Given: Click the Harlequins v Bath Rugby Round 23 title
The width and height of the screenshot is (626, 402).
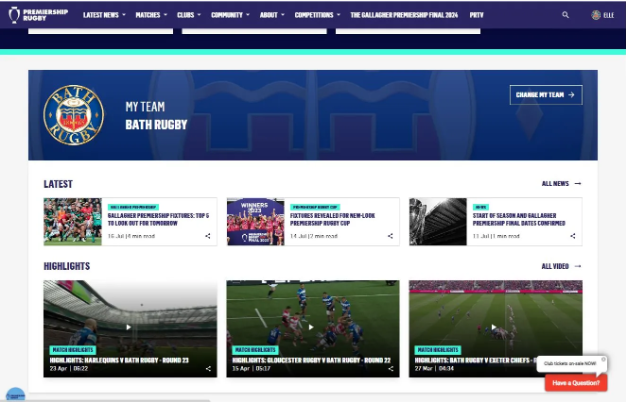Looking at the screenshot, I should coord(119,360).
